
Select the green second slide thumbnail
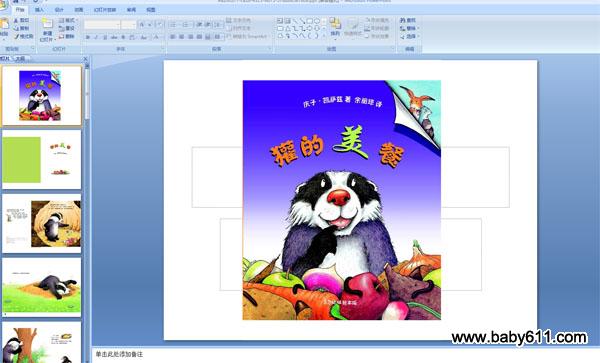[42, 159]
